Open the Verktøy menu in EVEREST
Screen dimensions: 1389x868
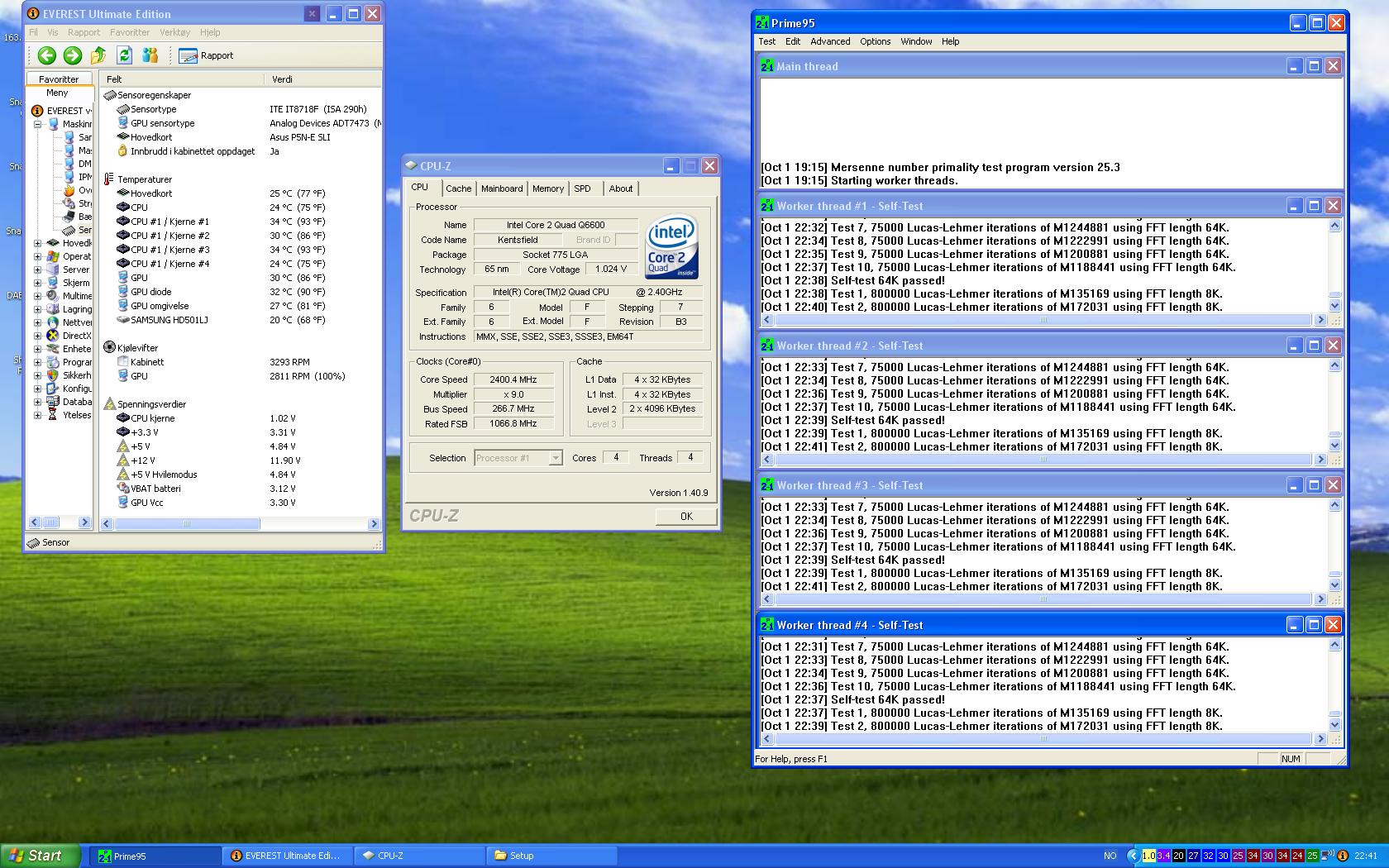(174, 32)
